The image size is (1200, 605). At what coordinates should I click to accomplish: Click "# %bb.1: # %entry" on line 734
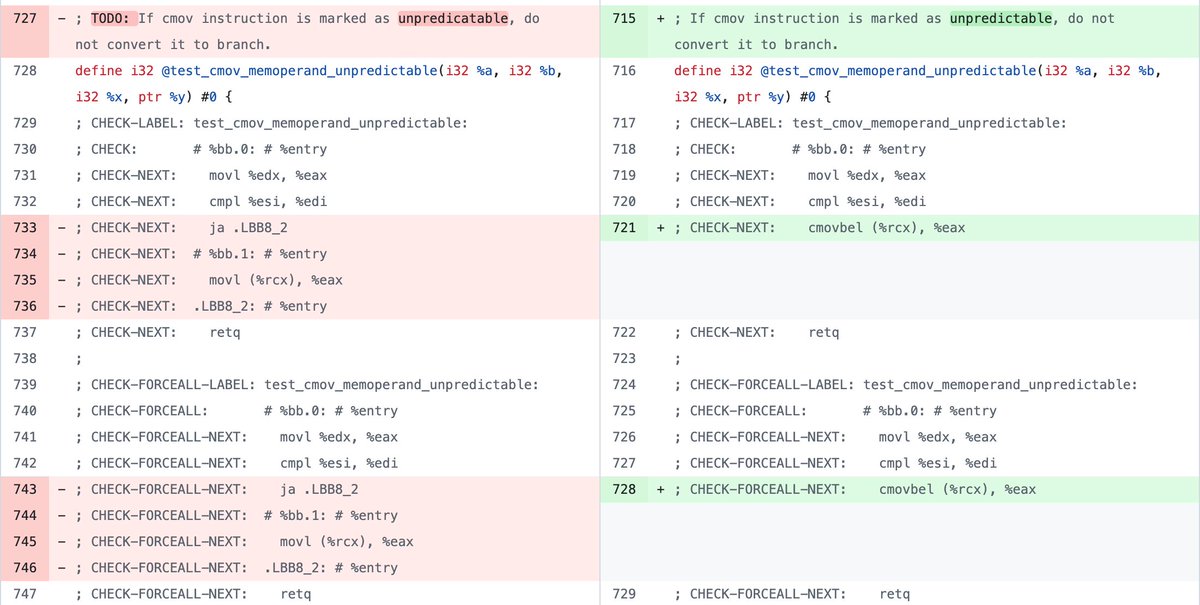coord(260,254)
